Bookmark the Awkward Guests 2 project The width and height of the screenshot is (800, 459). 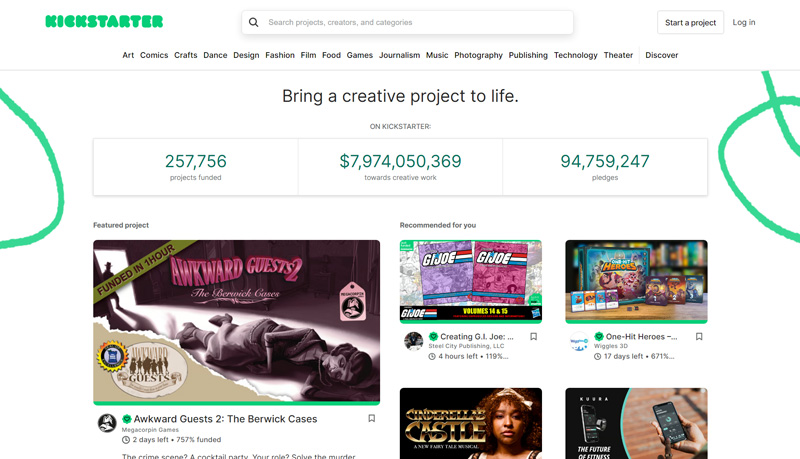371,418
